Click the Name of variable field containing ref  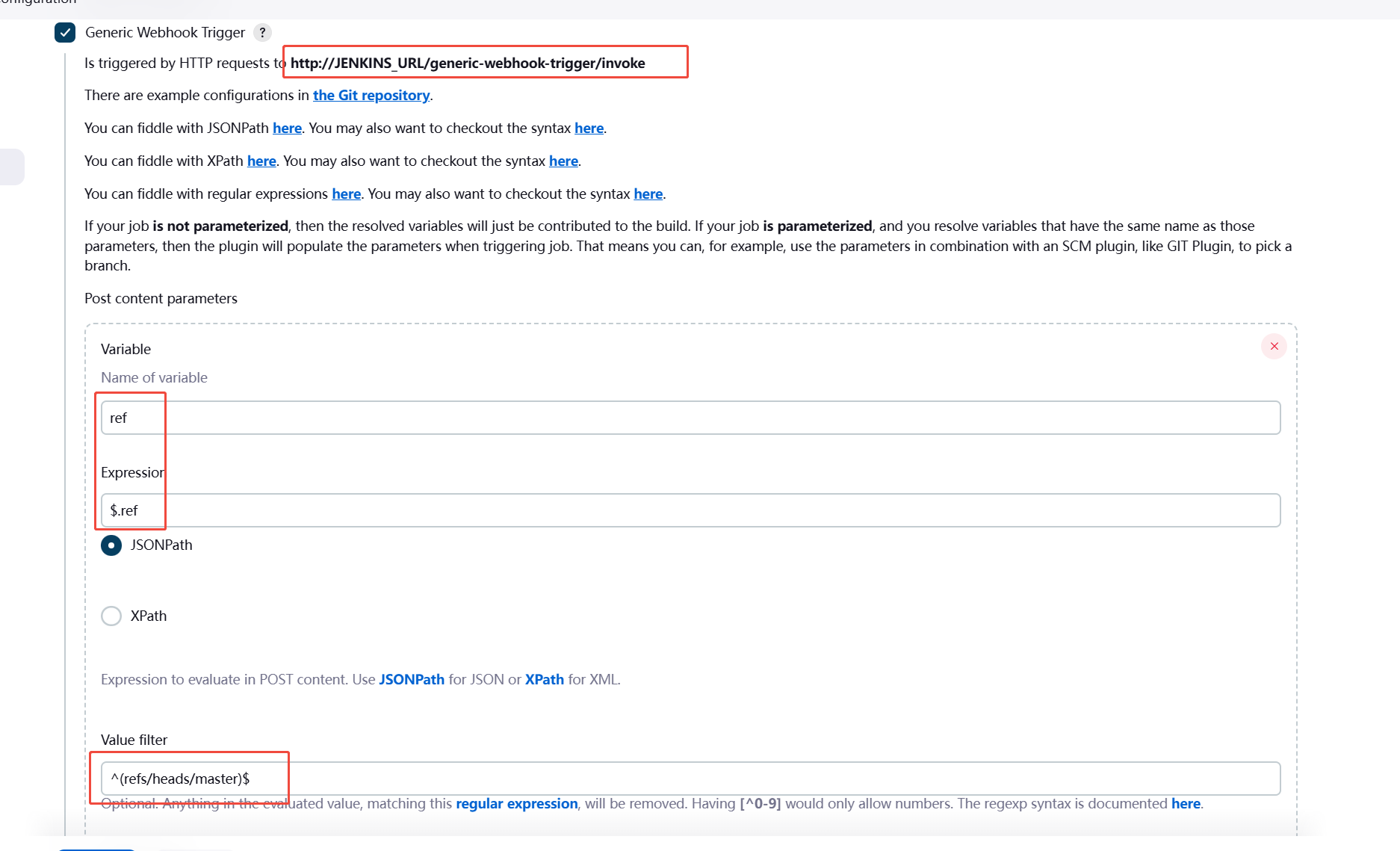[x=690, y=418]
